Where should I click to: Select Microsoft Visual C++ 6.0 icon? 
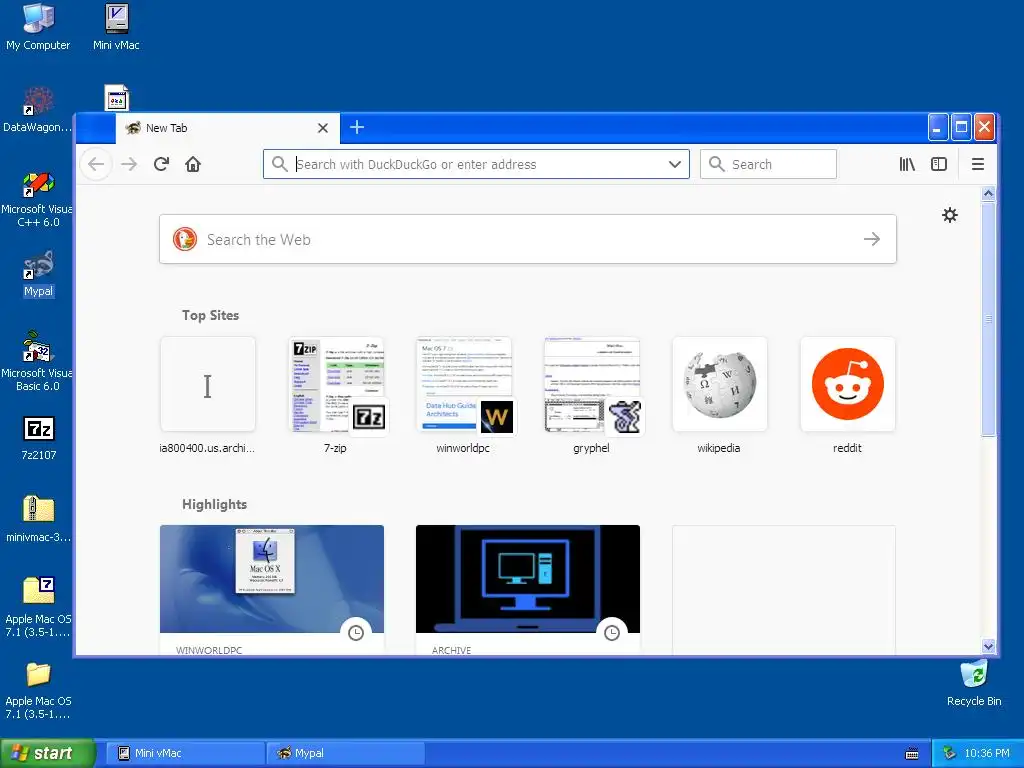tap(37, 199)
